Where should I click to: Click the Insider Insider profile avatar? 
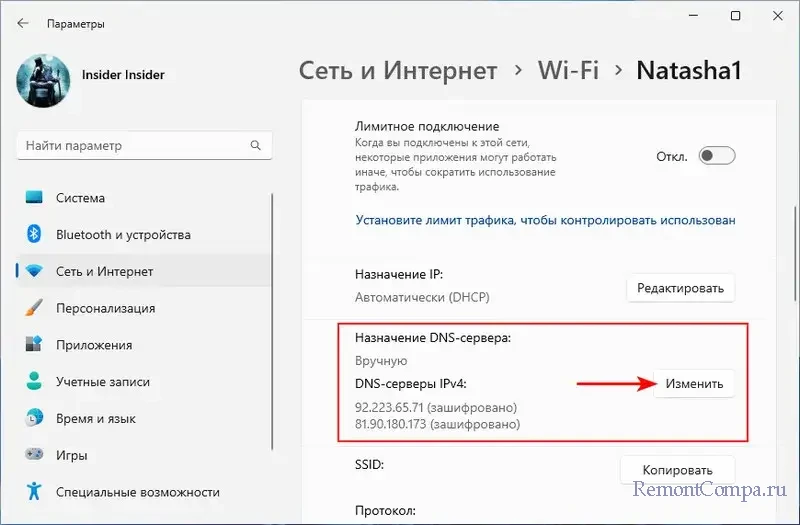[x=43, y=85]
